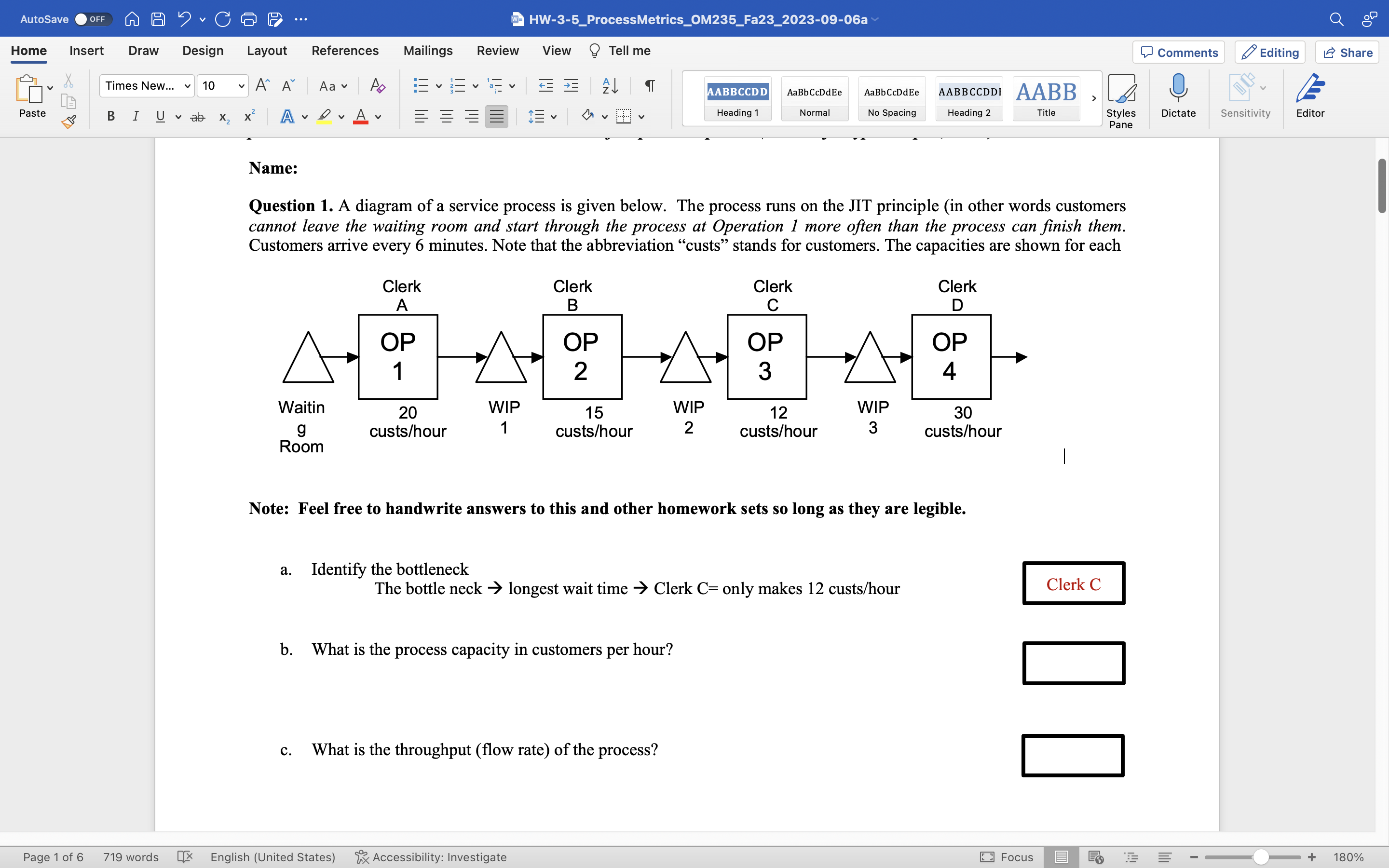This screenshot has height=868, width=1389.
Task: Open Search in the title bar
Action: click(x=1337, y=19)
